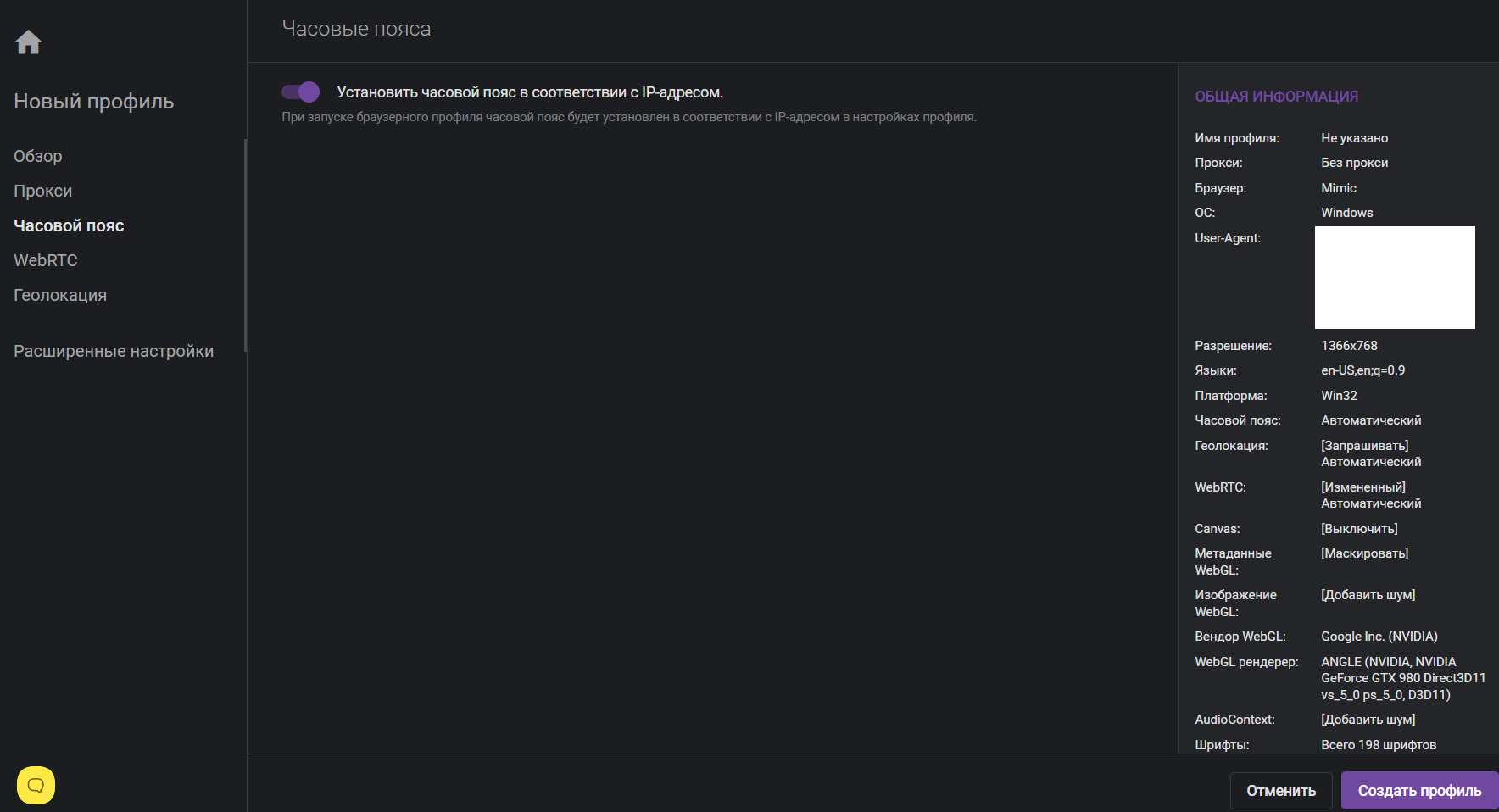Click Создать профиль button
1499x812 pixels.
click(x=1420, y=791)
